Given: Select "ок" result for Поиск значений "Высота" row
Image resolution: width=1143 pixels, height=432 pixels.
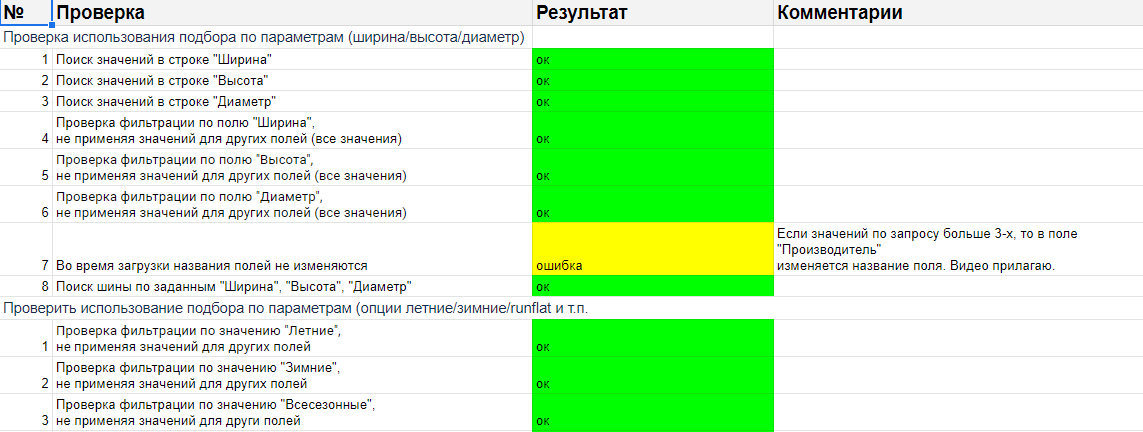Looking at the screenshot, I should 652,80.
